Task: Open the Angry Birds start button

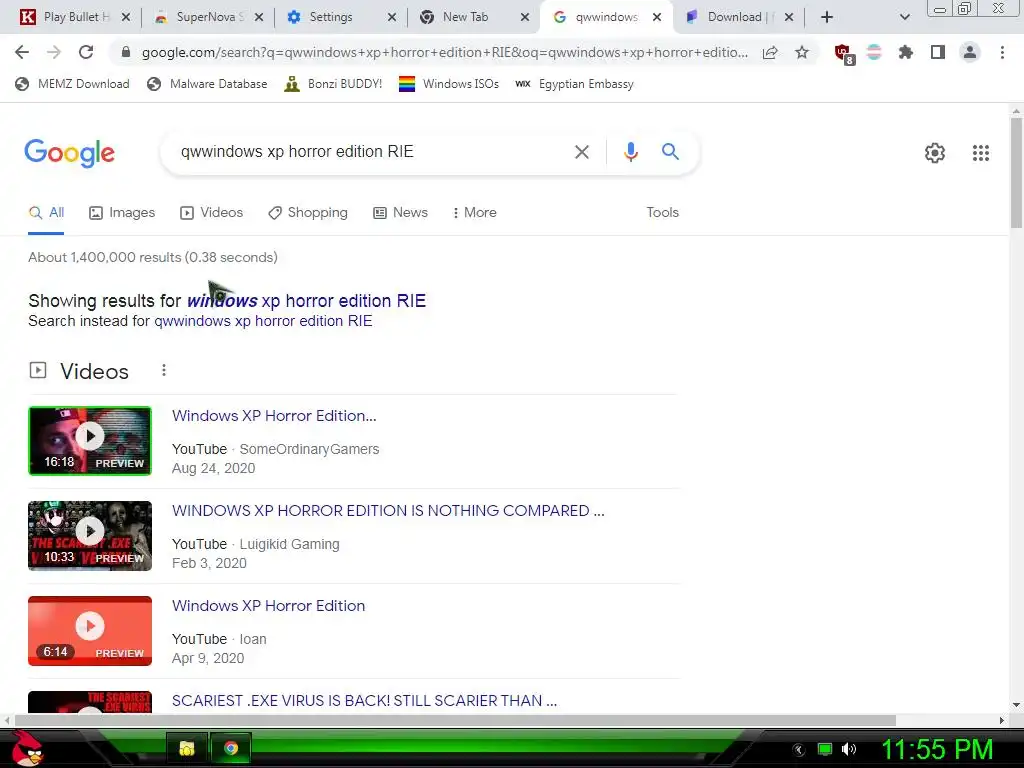Action: tap(26, 748)
